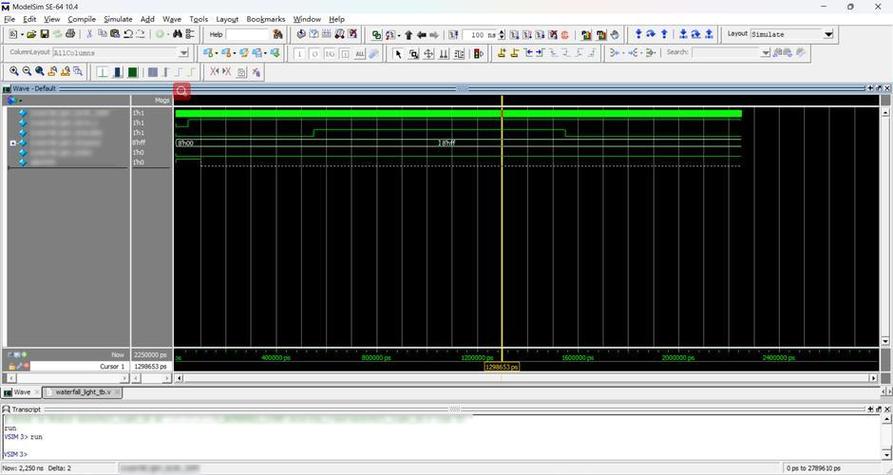
Task: Click the Open folder icon
Action: [x=32, y=34]
